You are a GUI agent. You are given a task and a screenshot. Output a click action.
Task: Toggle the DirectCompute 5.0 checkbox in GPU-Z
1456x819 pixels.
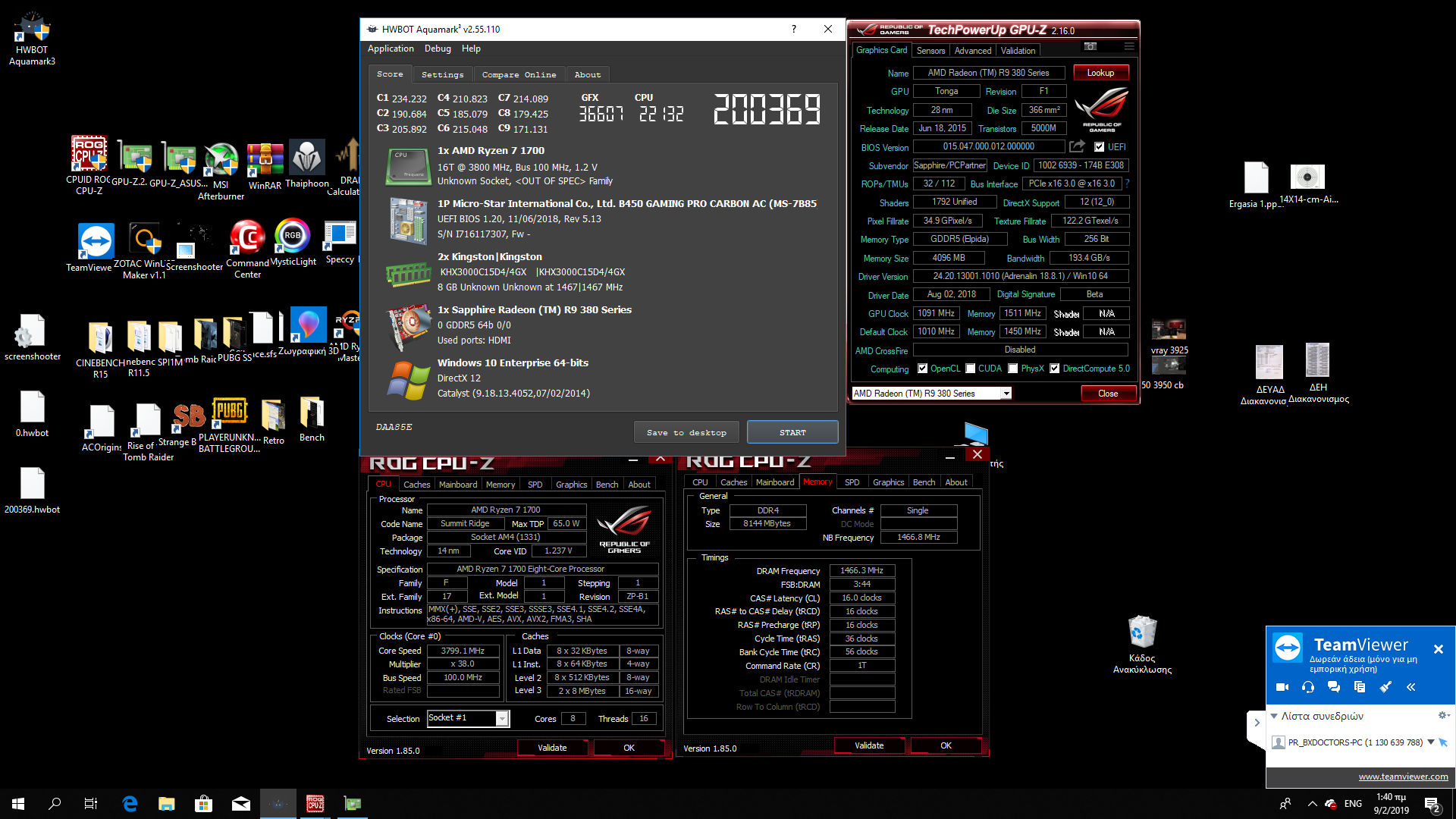pos(1055,369)
